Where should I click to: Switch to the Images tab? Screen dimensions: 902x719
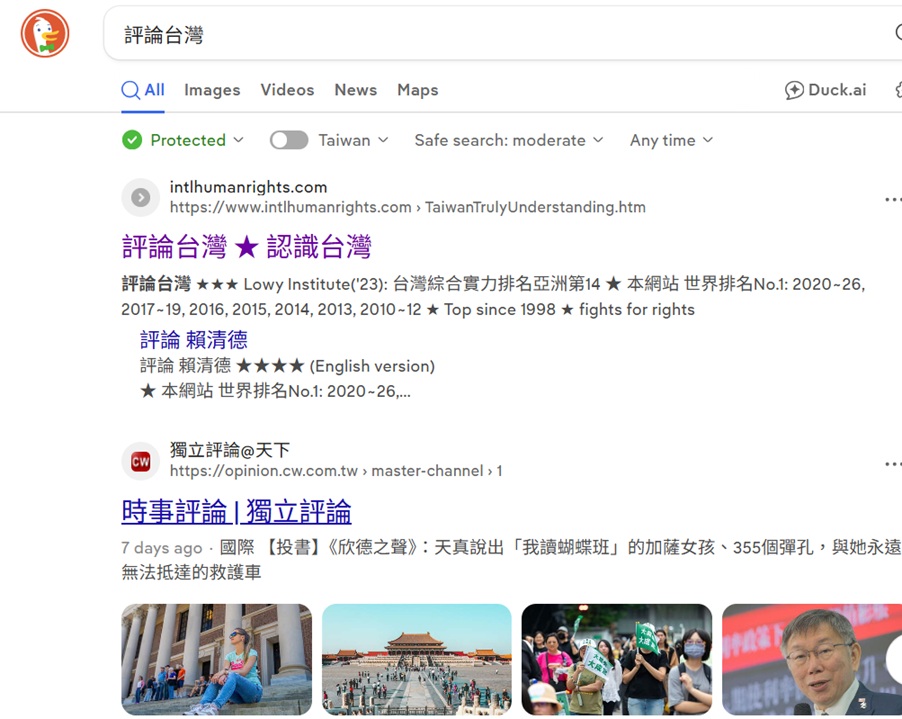(212, 90)
